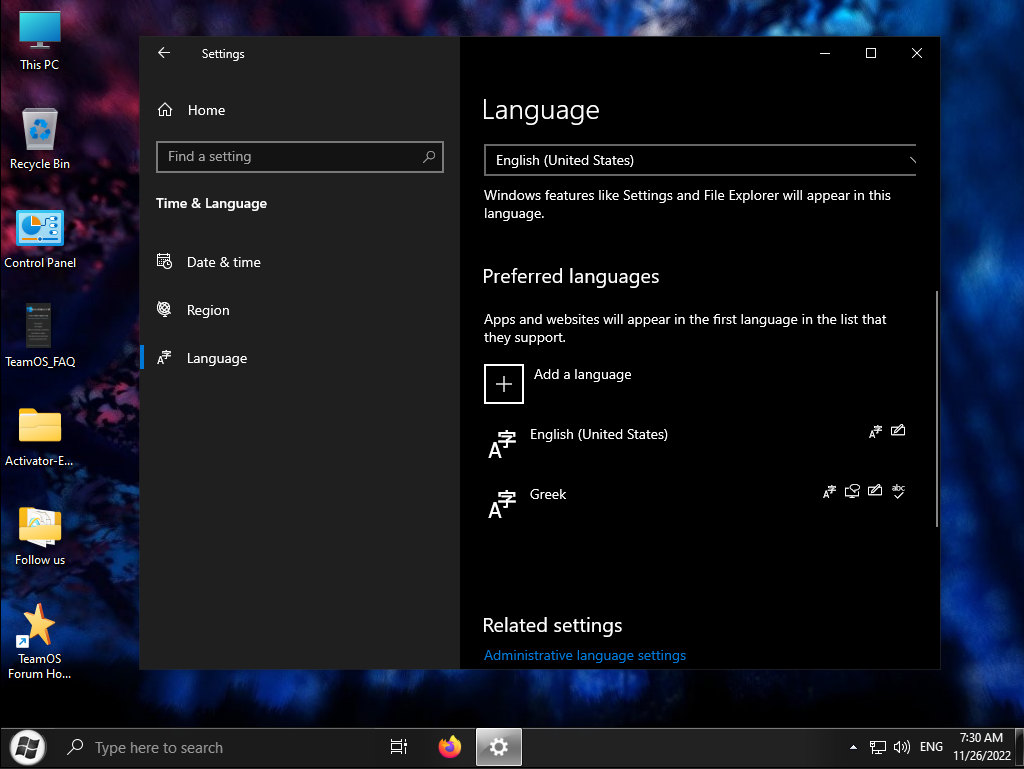Open Firefox from the taskbar
The image size is (1024, 769).
pos(450,746)
